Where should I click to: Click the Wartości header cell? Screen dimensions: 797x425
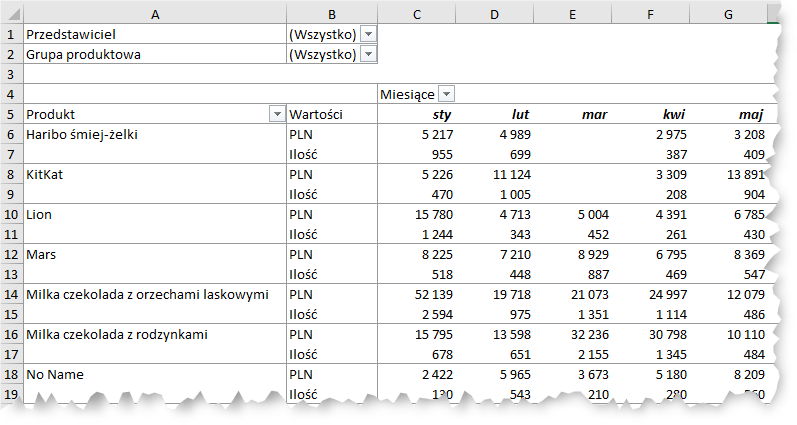[332, 114]
